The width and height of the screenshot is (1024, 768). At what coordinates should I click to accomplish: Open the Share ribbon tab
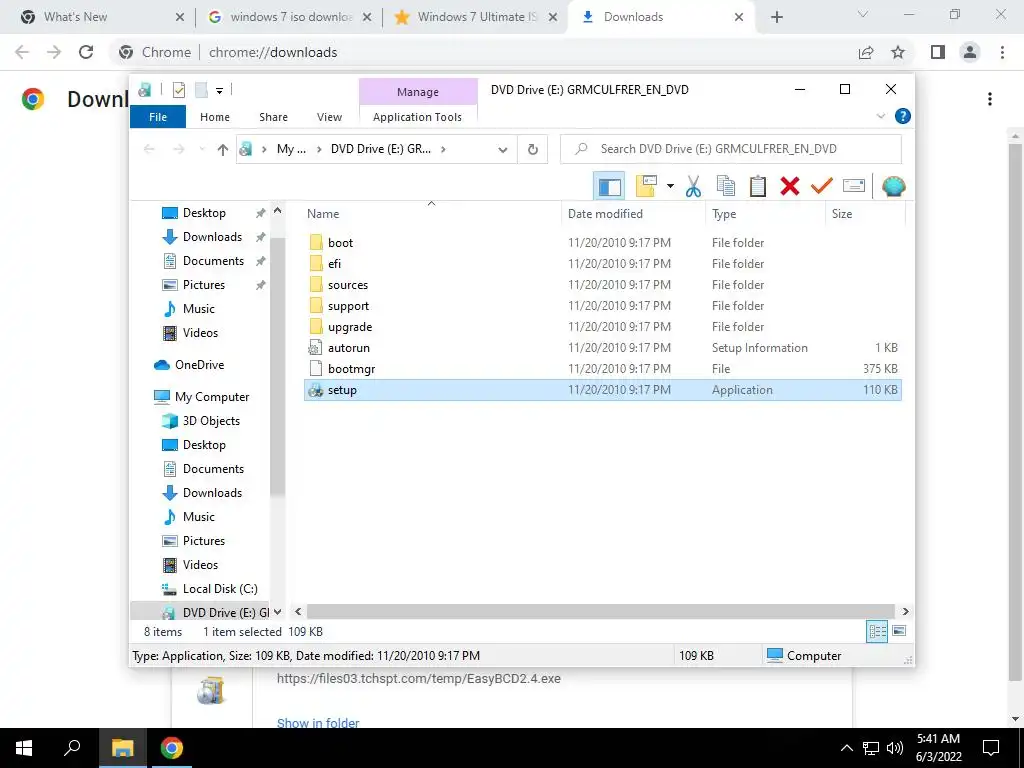[273, 117]
